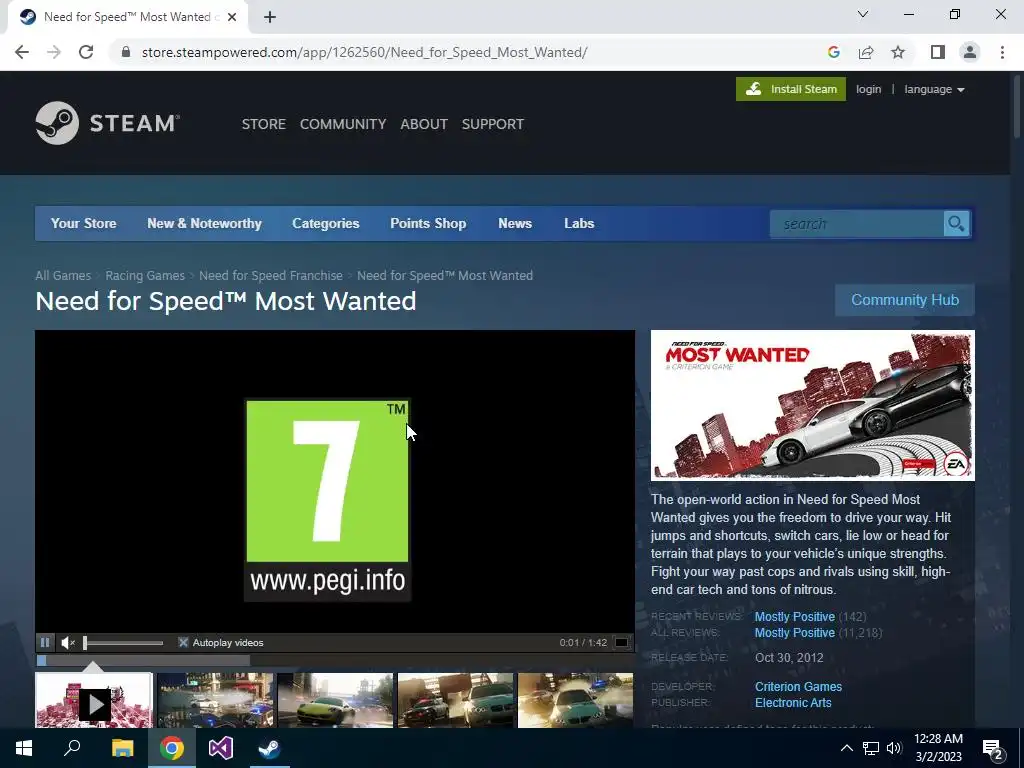Open the Criterion Games developer link
This screenshot has height=768, width=1024.
click(x=798, y=686)
